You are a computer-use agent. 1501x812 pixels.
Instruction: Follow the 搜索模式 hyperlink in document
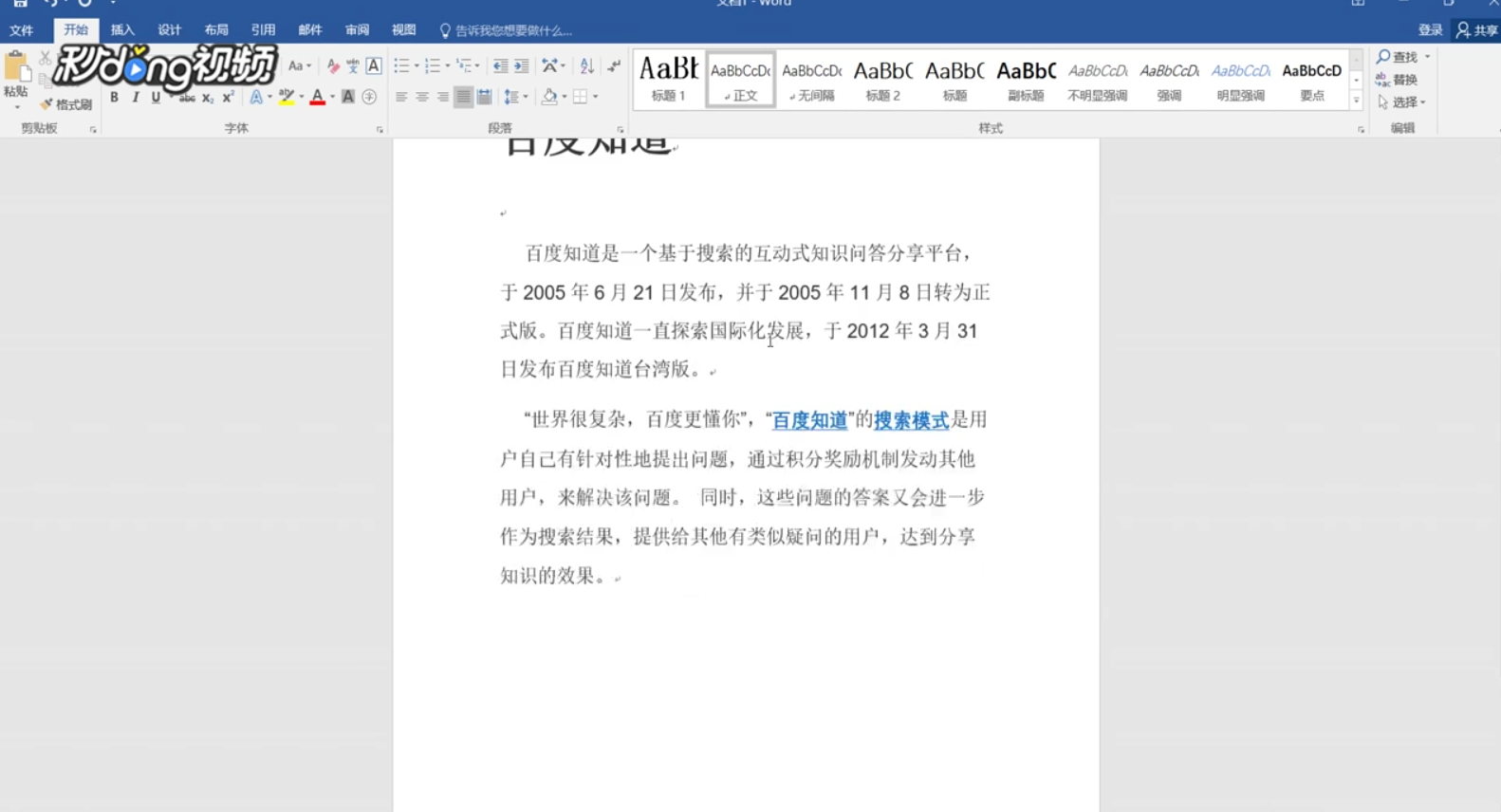point(911,420)
